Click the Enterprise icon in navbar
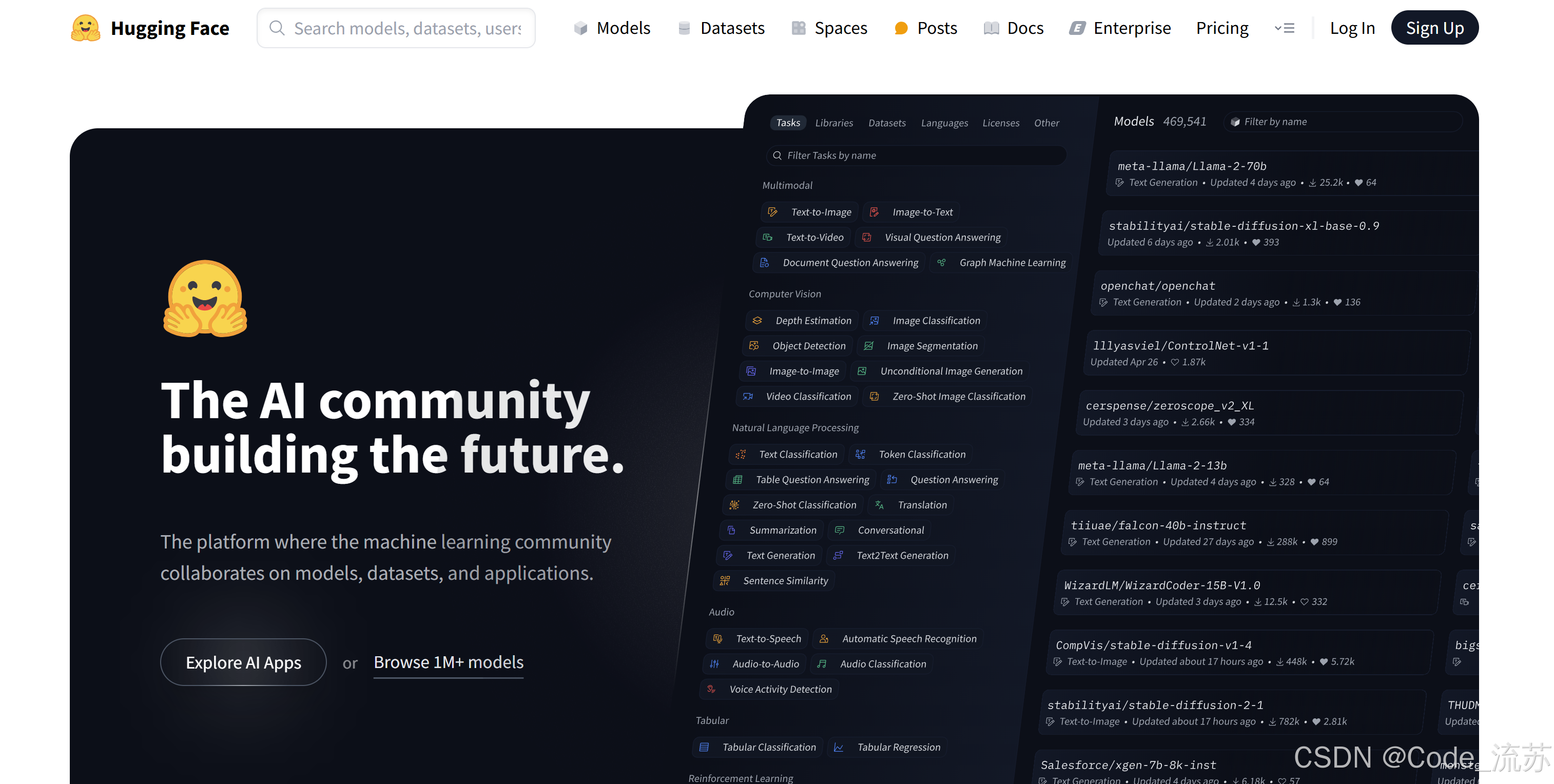Screen dimensions: 1554x784 coord(1077,28)
